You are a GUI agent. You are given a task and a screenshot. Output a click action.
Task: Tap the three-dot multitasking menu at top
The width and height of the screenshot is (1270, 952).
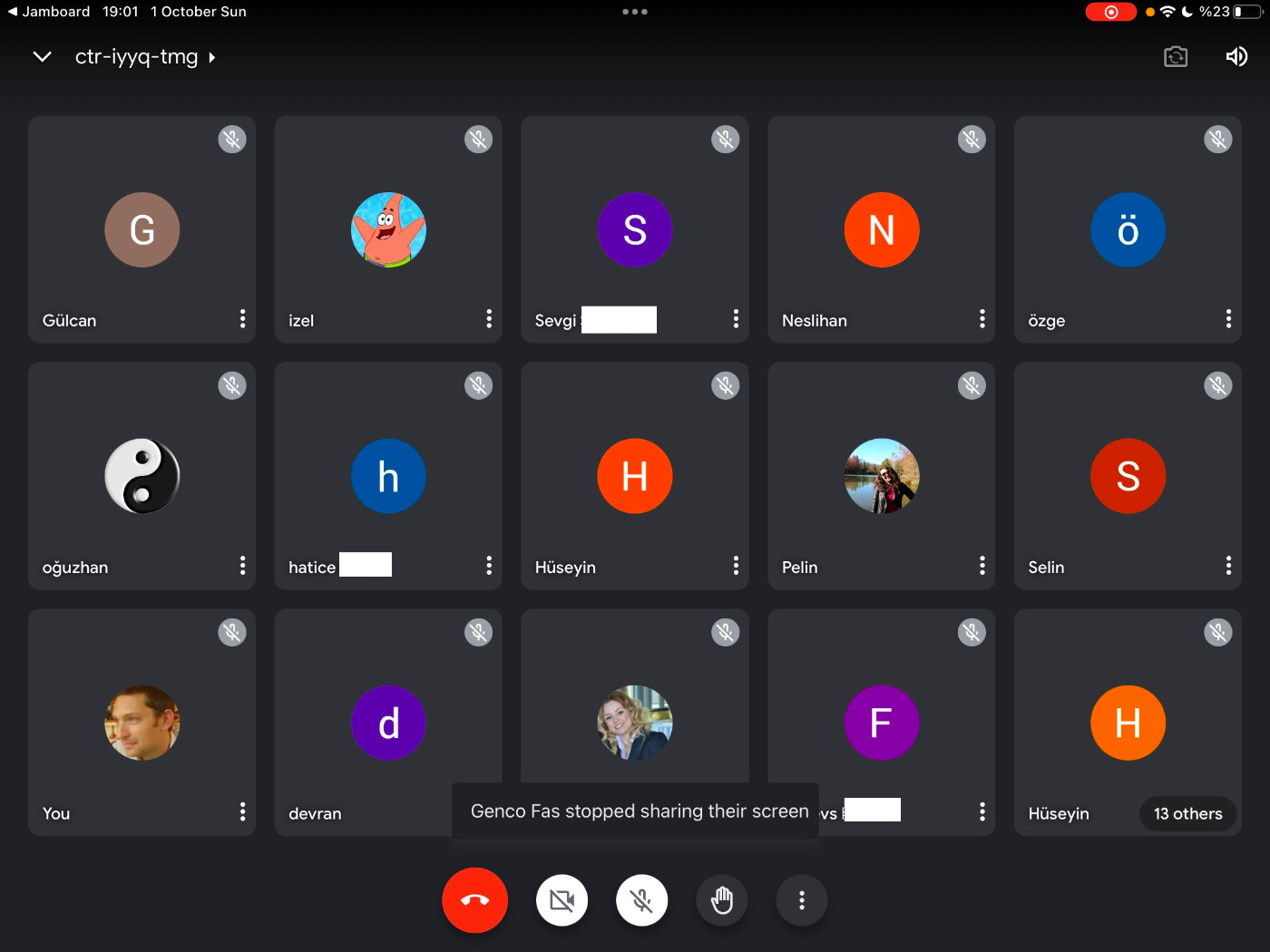tap(635, 12)
